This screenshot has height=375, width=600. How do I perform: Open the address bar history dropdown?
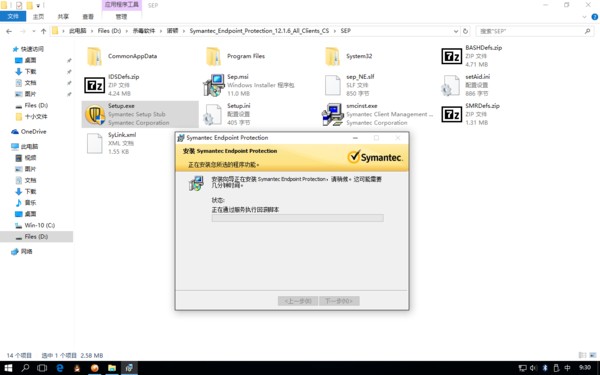456,31
